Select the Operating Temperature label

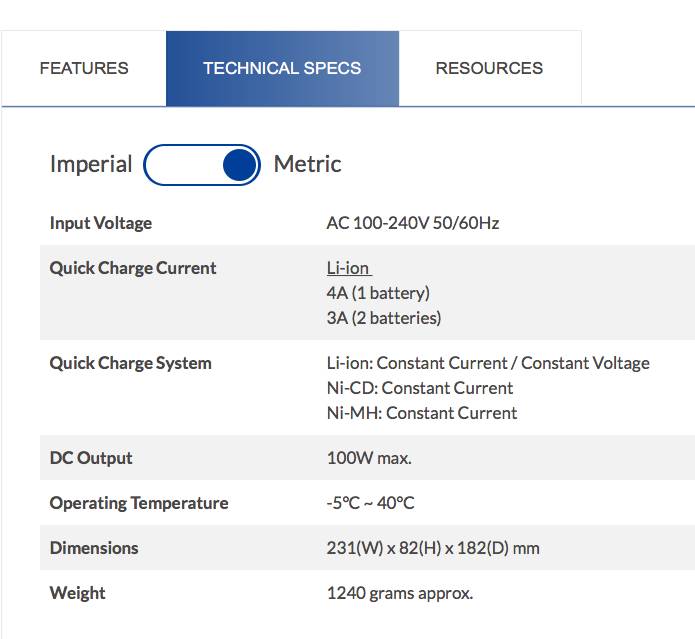coord(139,503)
